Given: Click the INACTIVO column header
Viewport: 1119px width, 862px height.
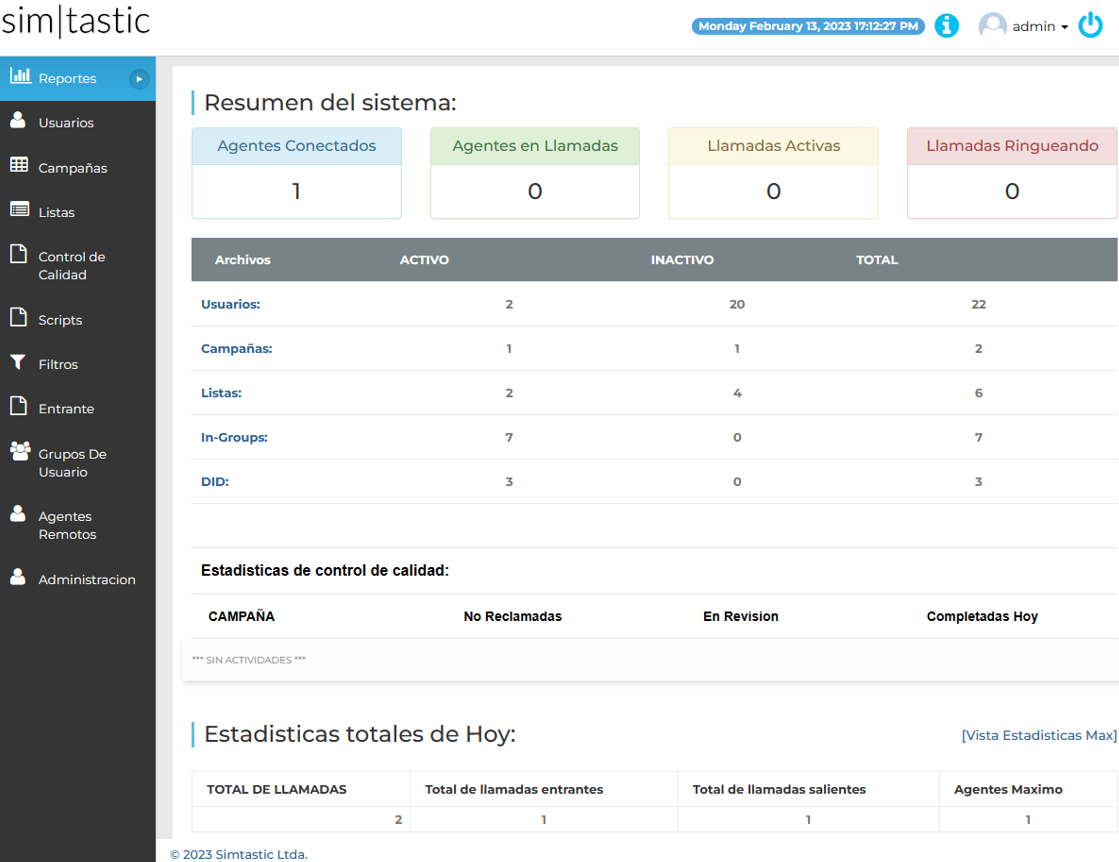Looking at the screenshot, I should [x=682, y=260].
